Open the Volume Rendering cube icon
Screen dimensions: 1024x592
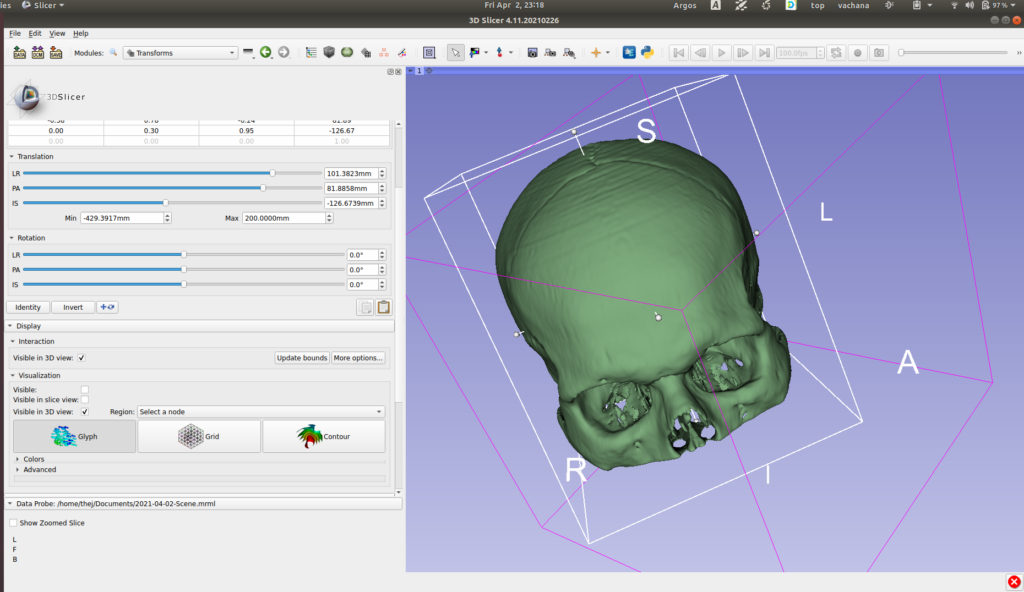(329, 52)
